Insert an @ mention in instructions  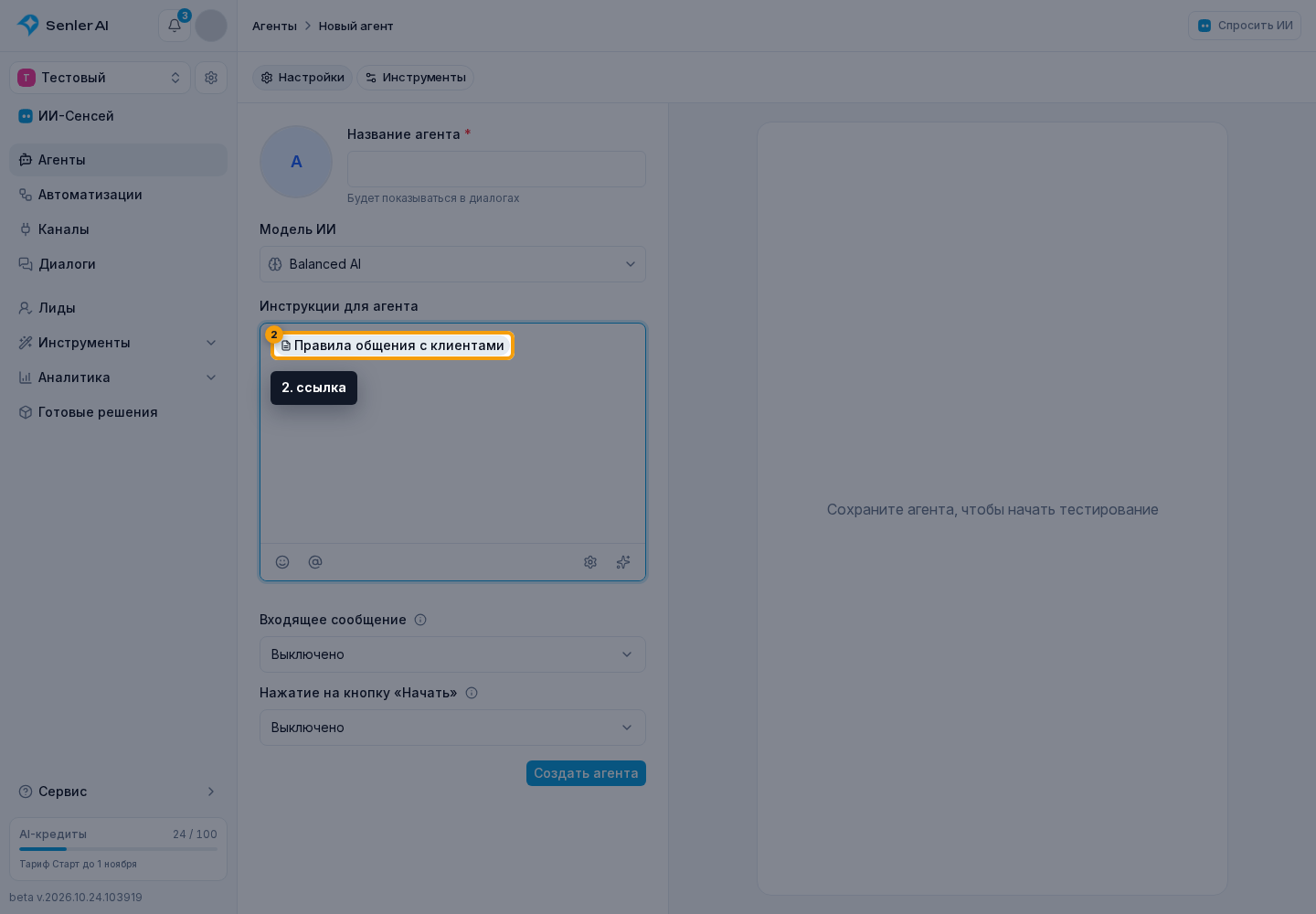[x=315, y=562]
